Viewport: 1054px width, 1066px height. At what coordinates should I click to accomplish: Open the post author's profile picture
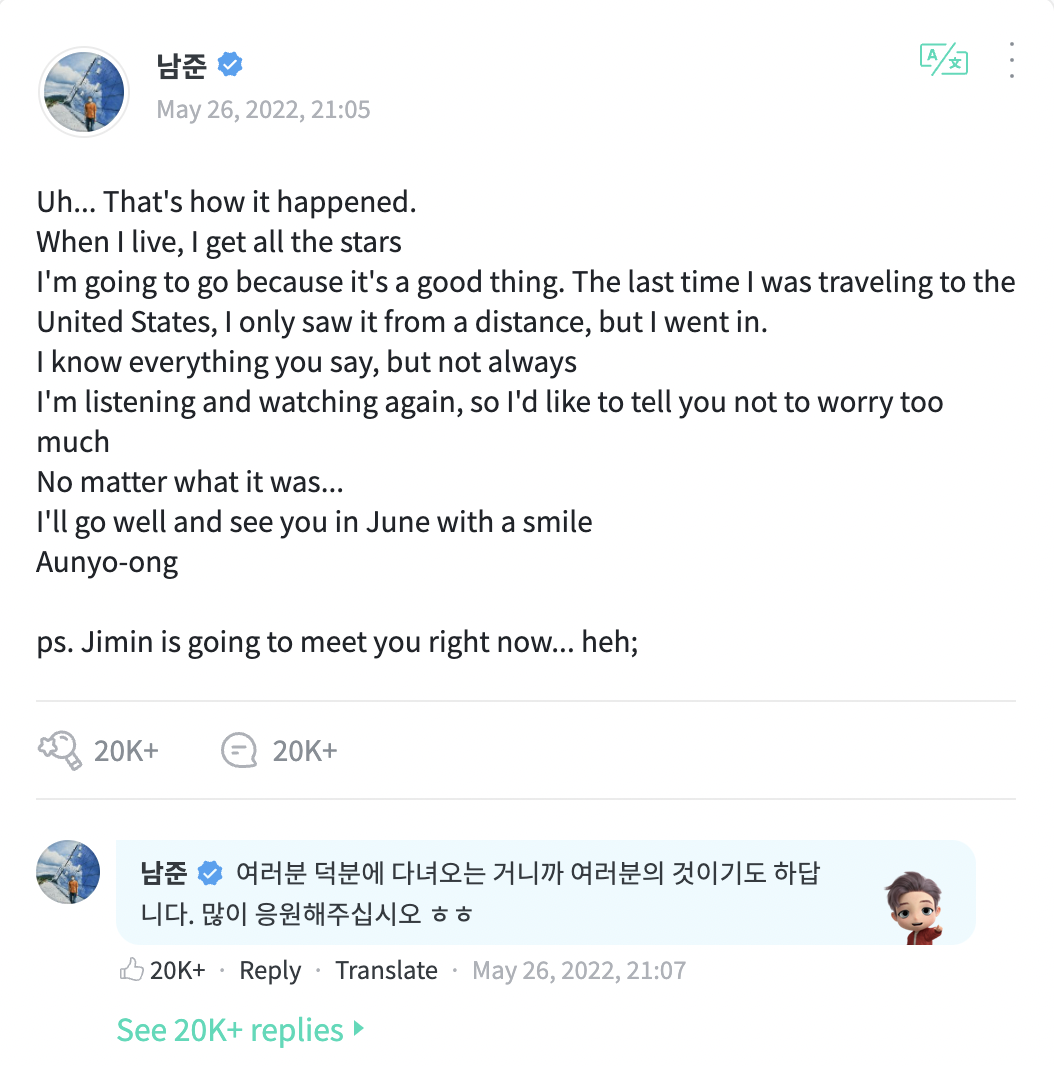coord(84,92)
